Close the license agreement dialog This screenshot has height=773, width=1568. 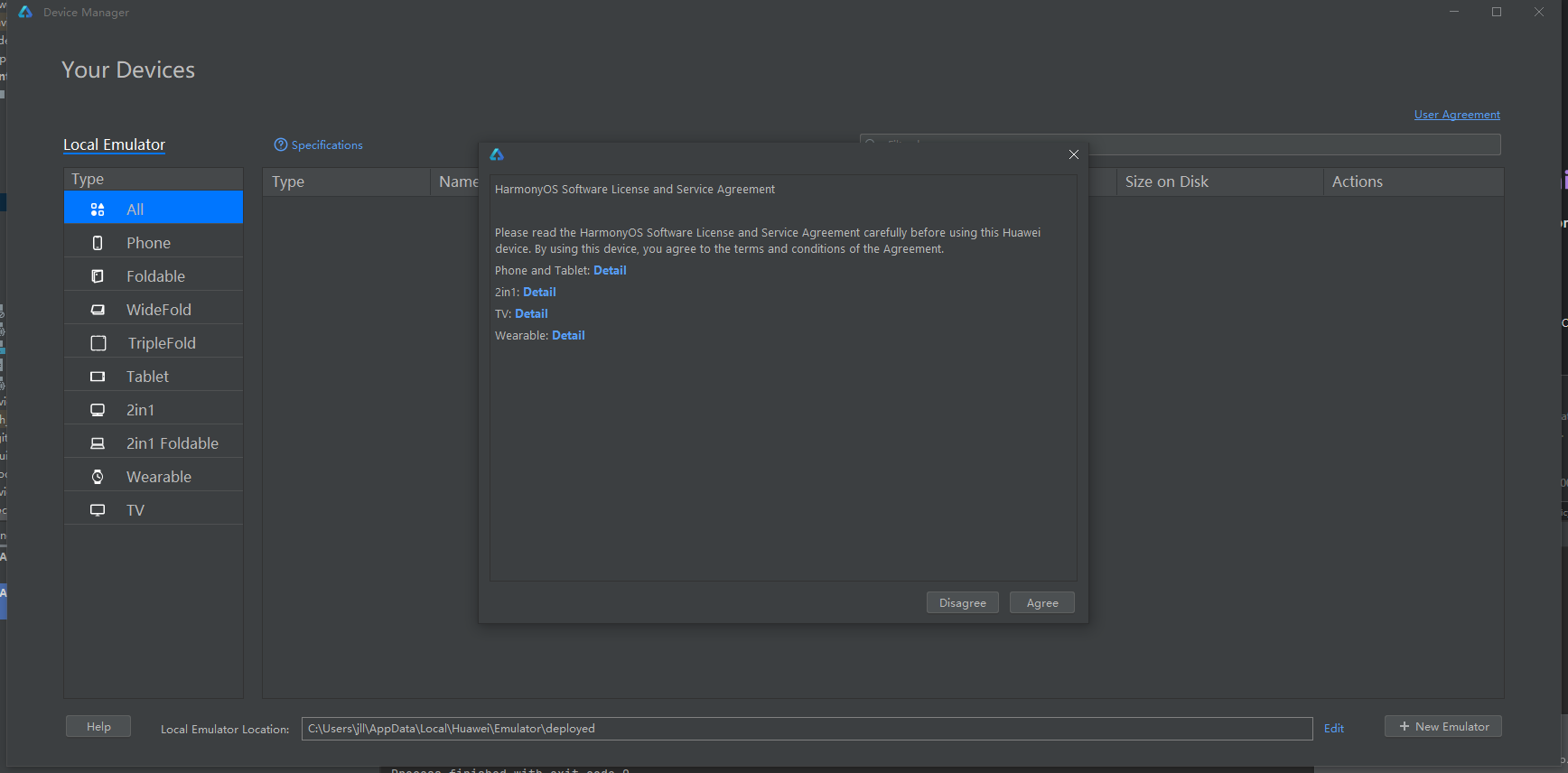[x=1074, y=154]
